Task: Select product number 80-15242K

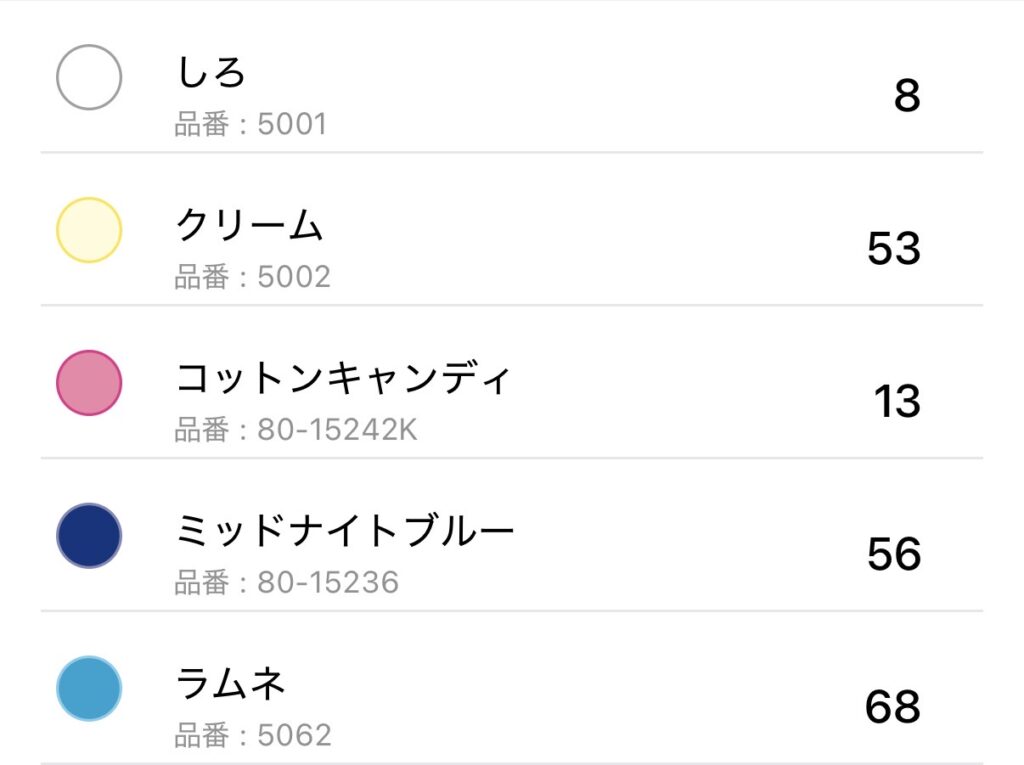Action: (x=296, y=430)
